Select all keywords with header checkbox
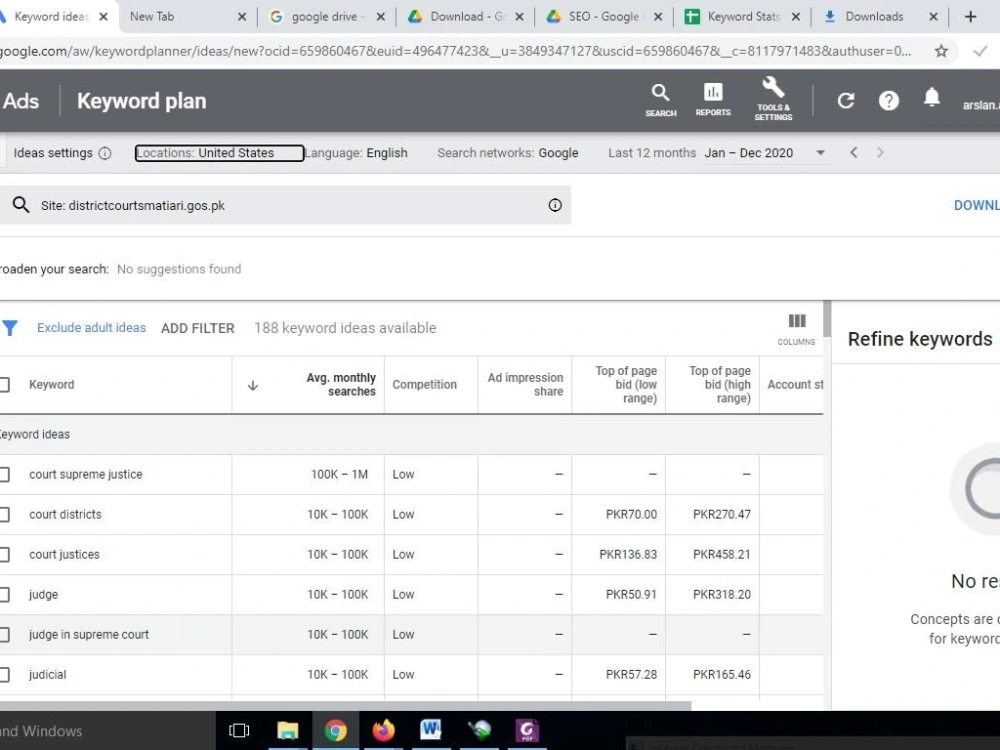 (x=4, y=385)
